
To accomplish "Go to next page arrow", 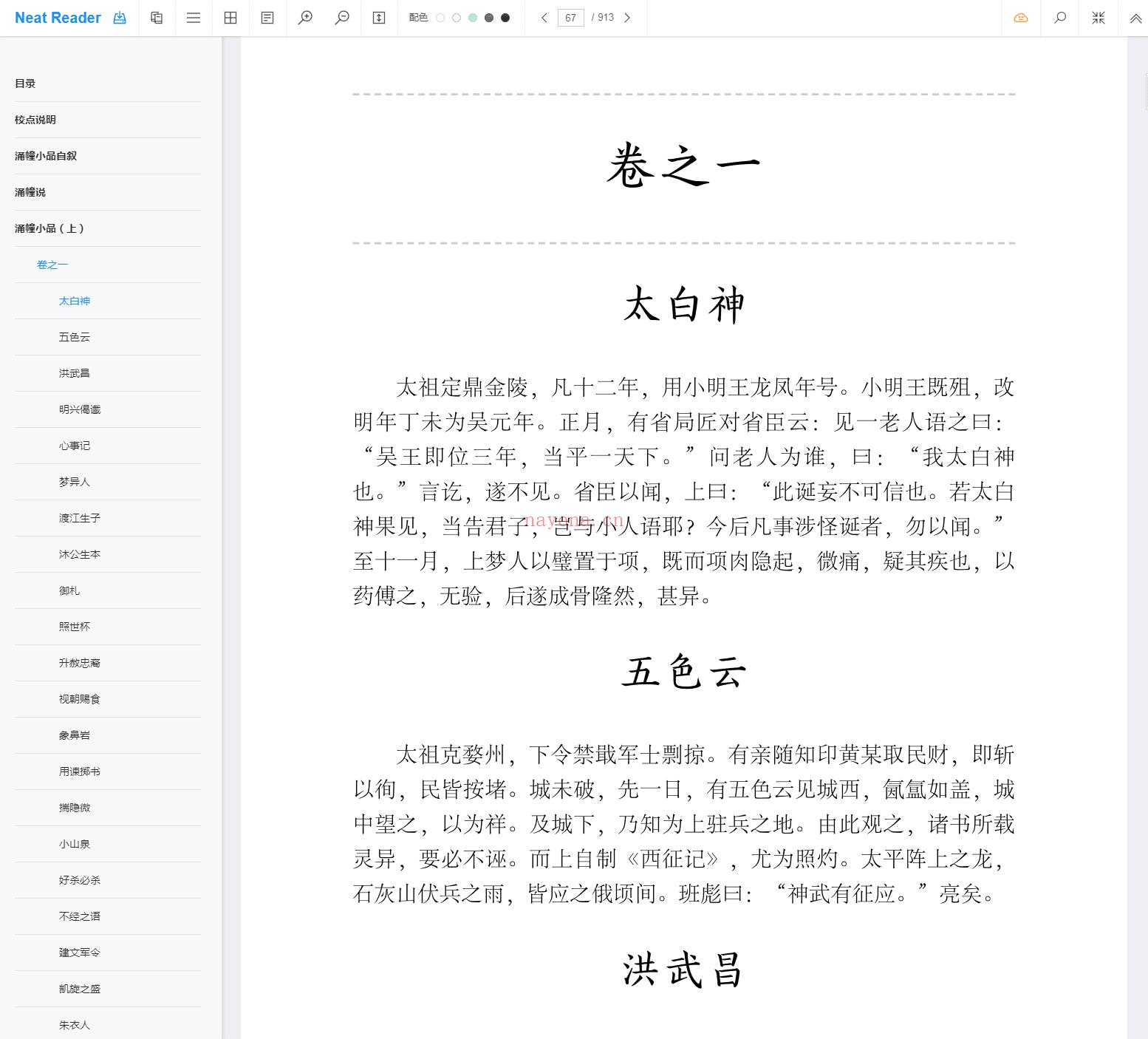I will tap(627, 18).
